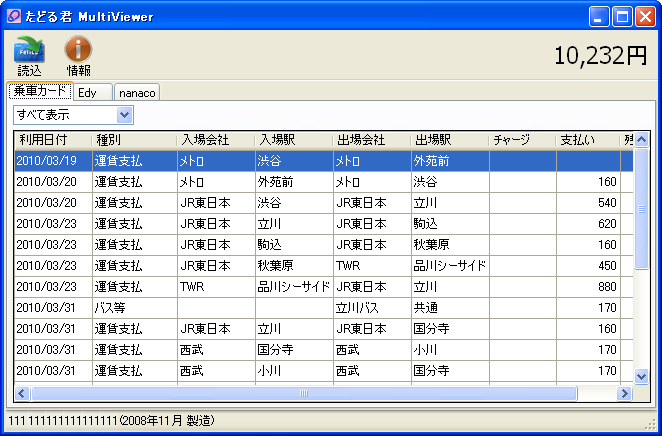Click the horizontal scrollbar left arrow

coord(22,394)
